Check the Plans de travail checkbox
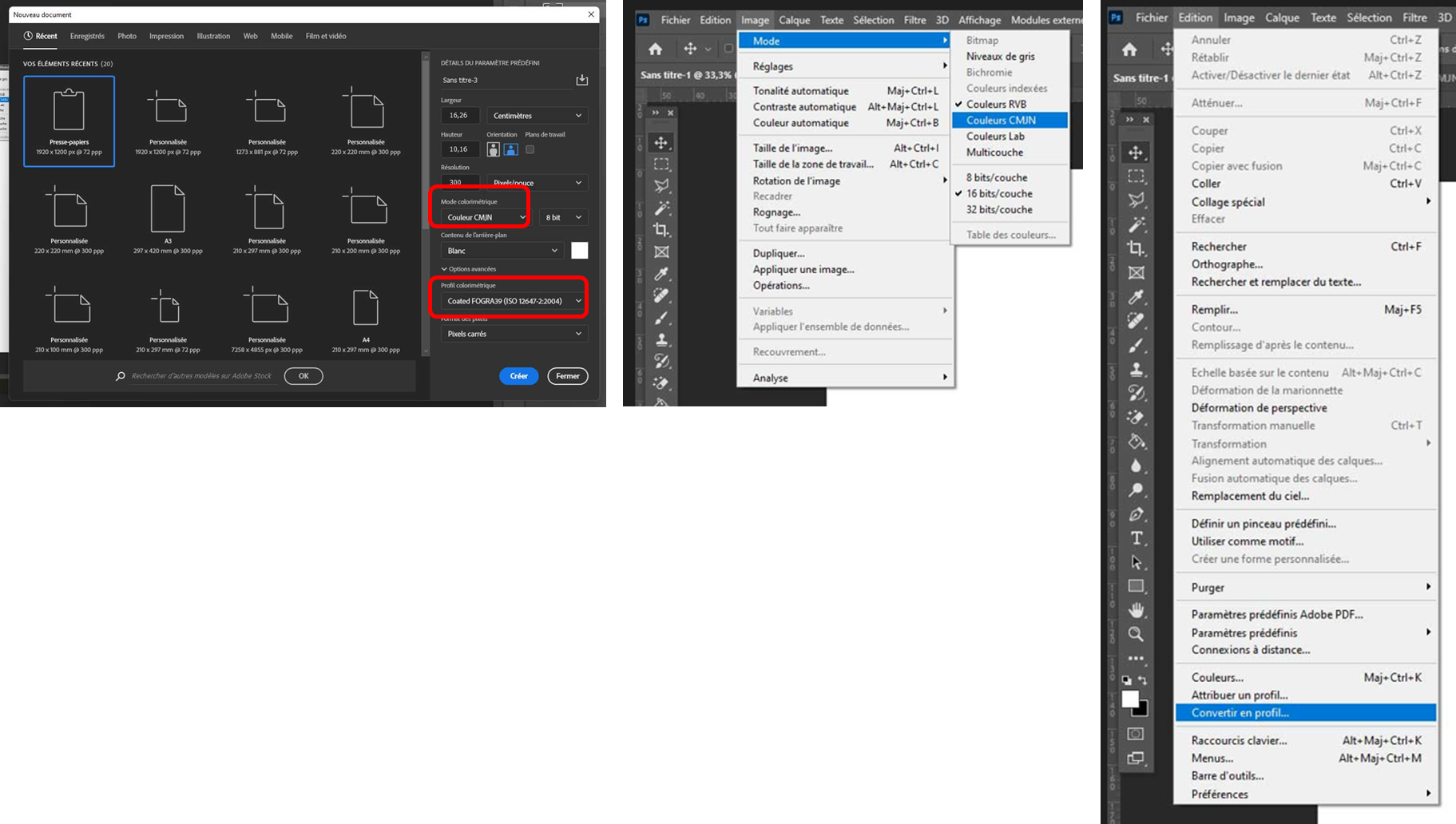The height and width of the screenshot is (824, 1456). 530,149
